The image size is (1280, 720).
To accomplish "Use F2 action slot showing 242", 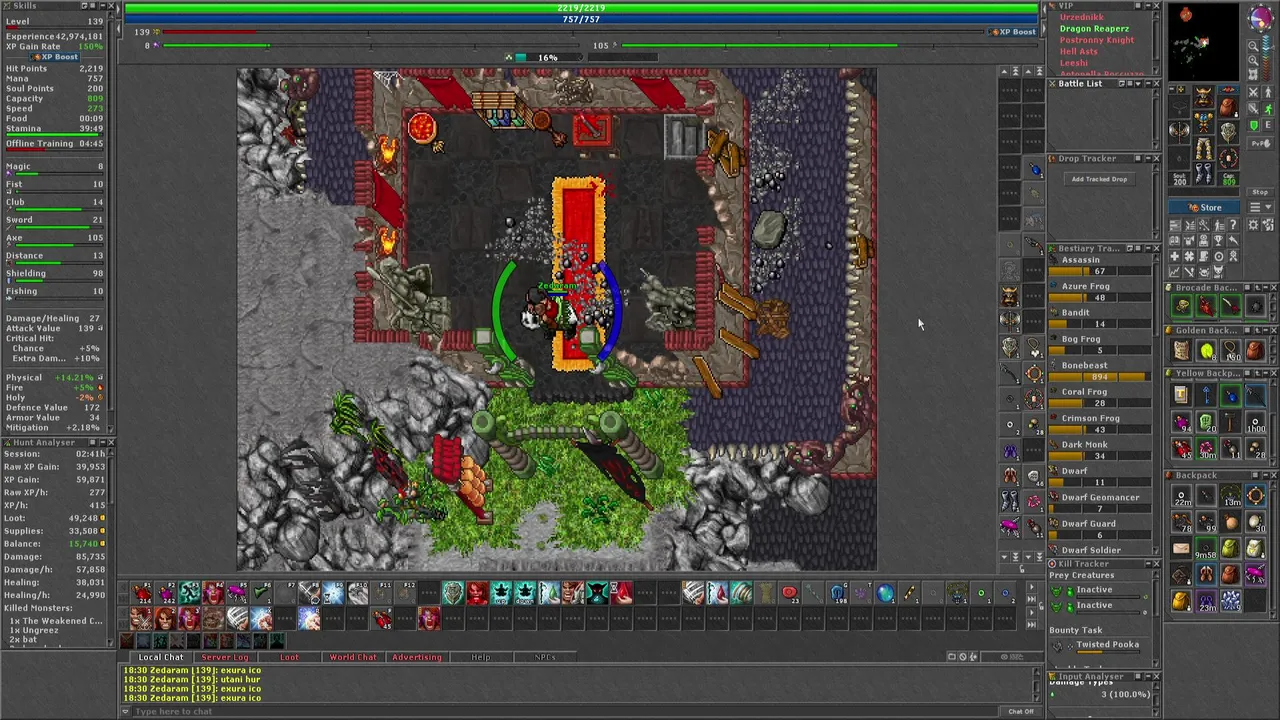I will (x=166, y=593).
